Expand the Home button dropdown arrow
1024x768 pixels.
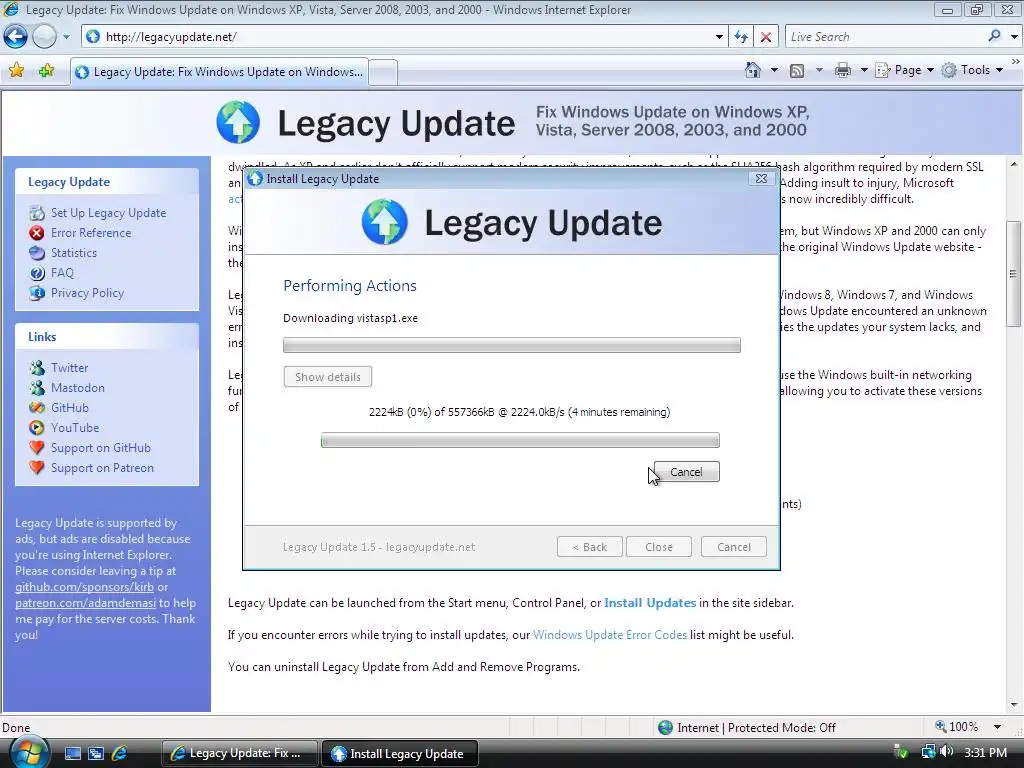[x=775, y=70]
